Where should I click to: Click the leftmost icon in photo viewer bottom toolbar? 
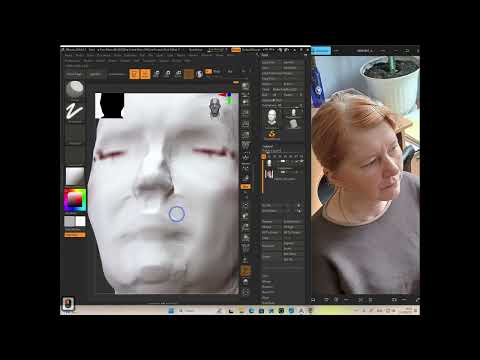(313, 300)
